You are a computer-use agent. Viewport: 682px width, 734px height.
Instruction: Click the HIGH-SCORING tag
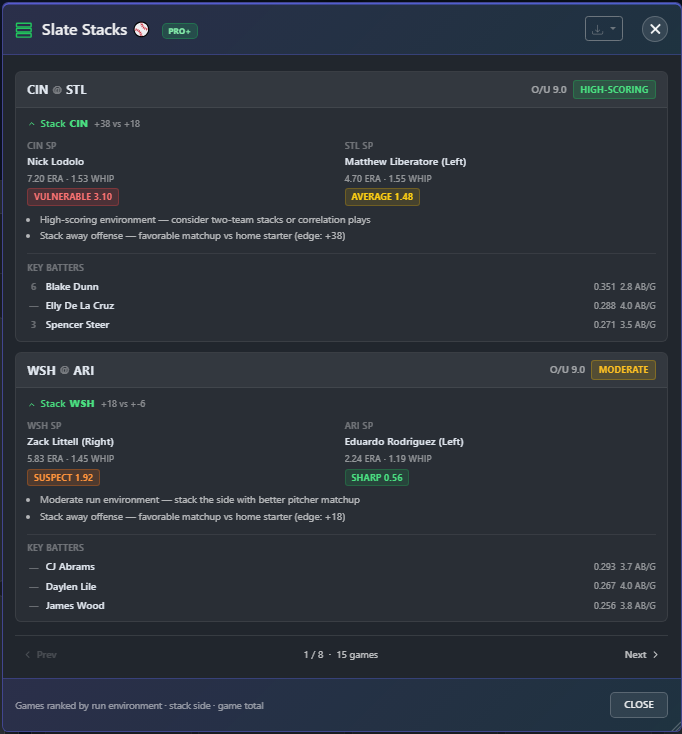click(x=614, y=89)
